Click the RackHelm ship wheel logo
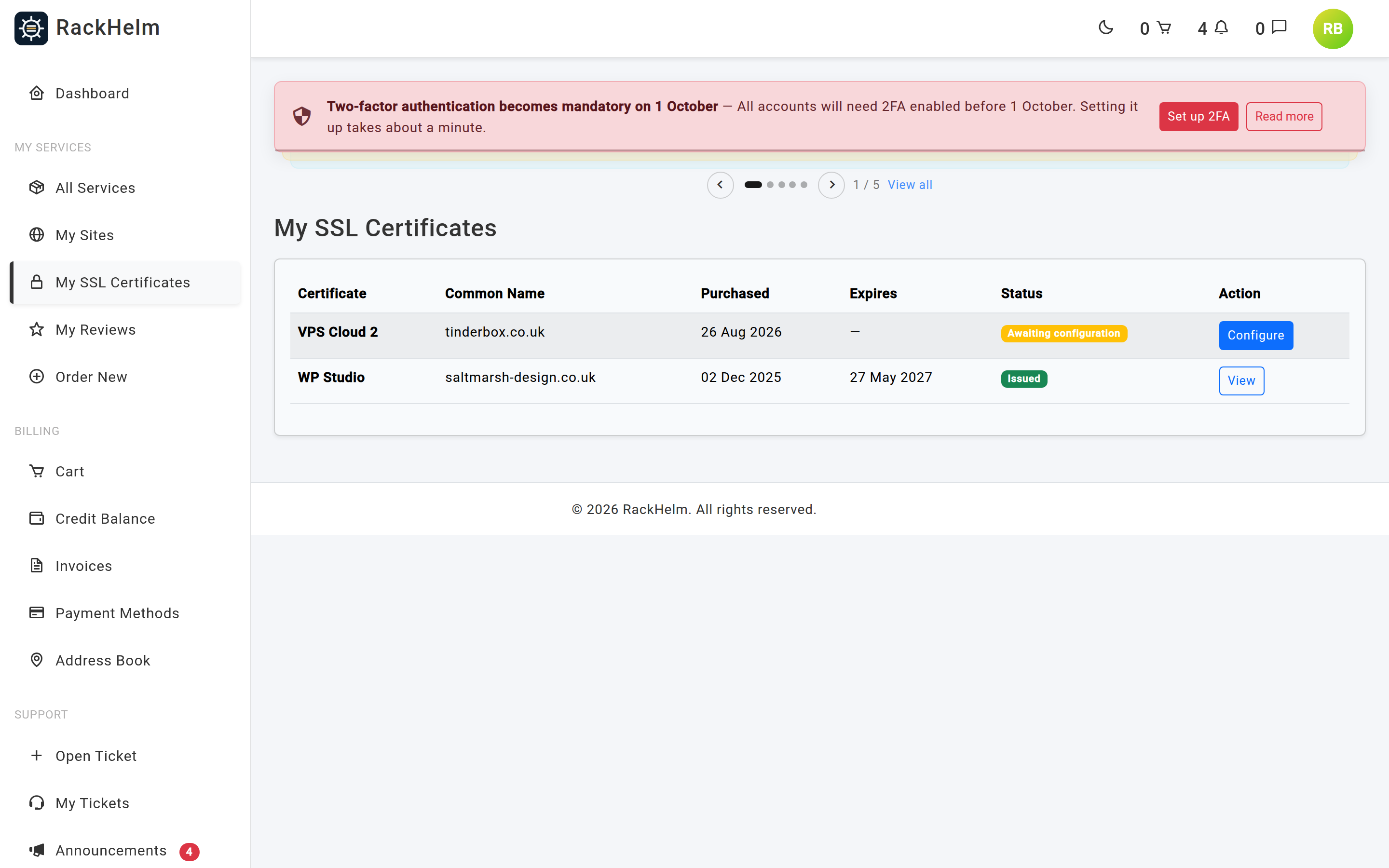The image size is (1389, 868). tap(31, 28)
